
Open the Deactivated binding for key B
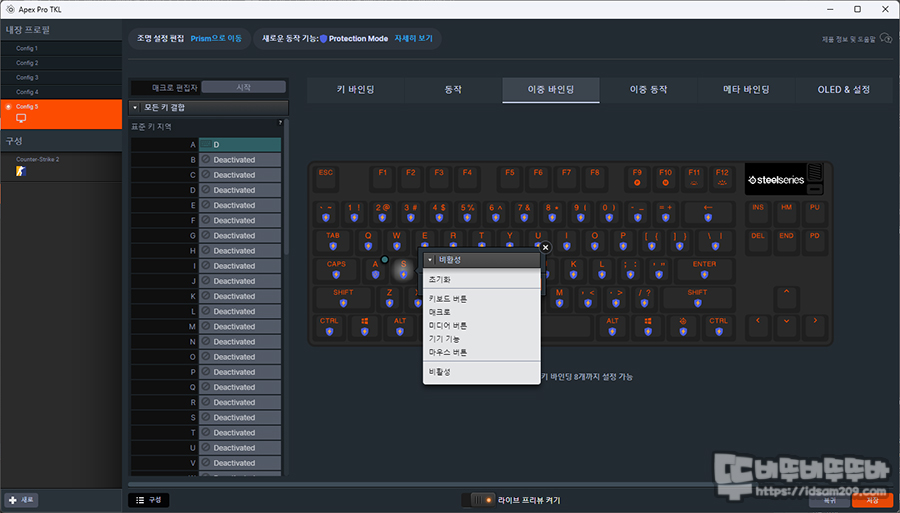[240, 160]
